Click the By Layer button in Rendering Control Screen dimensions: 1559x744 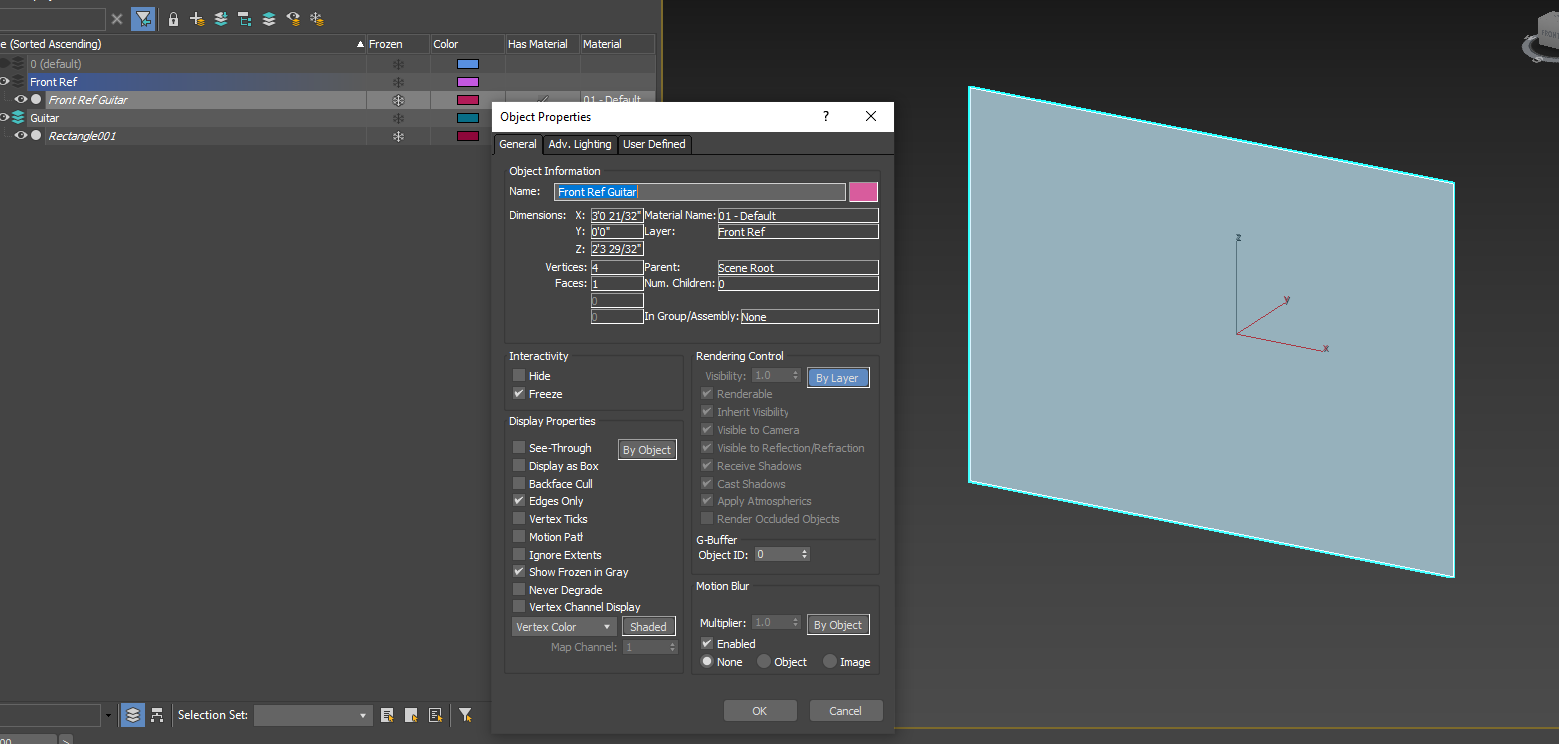click(x=838, y=378)
